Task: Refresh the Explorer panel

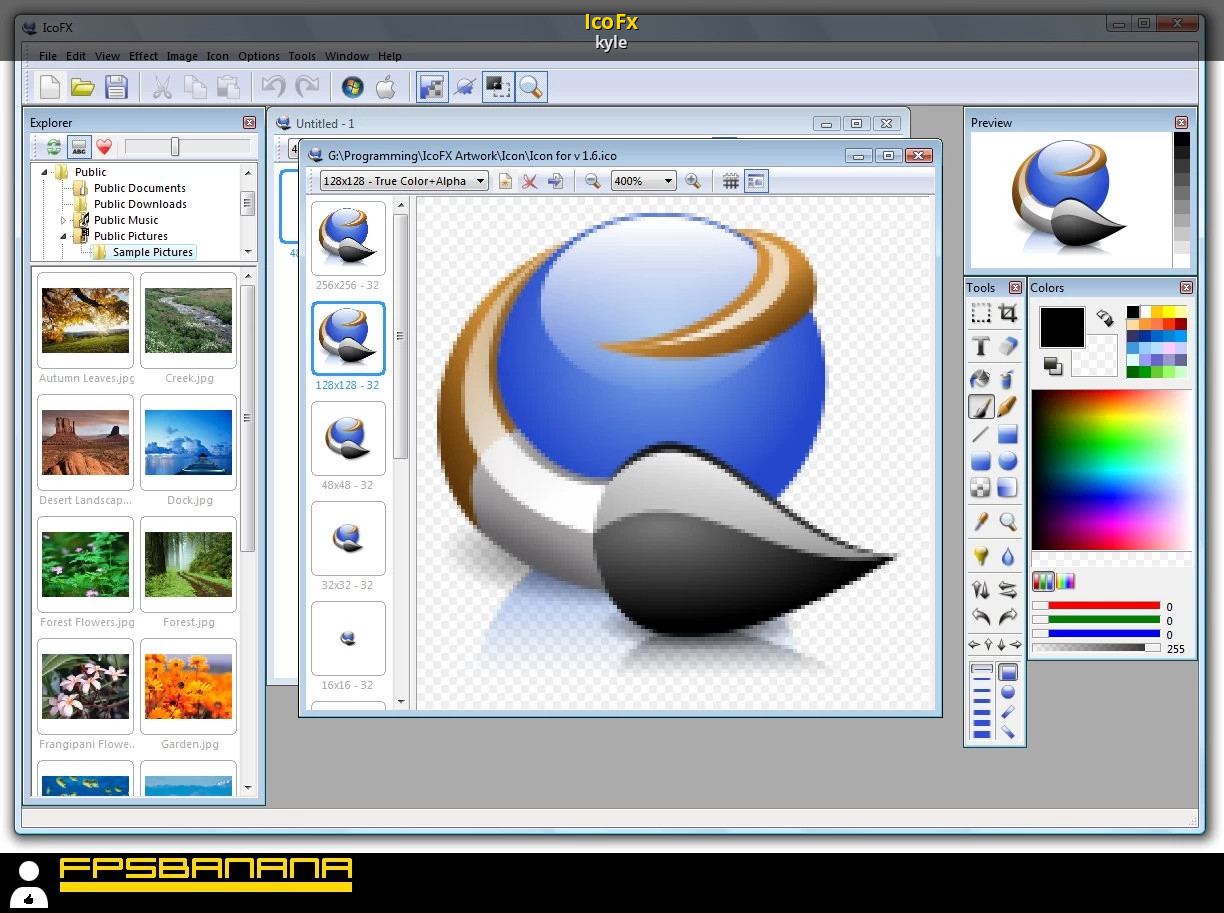Action: pos(53,148)
